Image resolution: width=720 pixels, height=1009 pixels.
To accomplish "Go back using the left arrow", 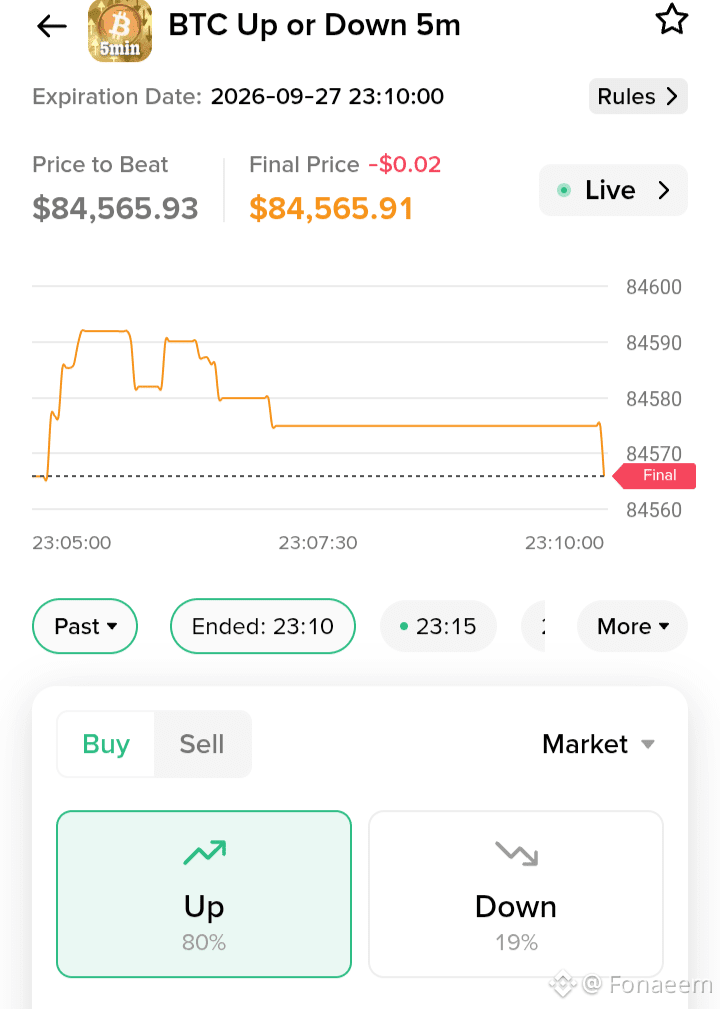I will point(51,26).
